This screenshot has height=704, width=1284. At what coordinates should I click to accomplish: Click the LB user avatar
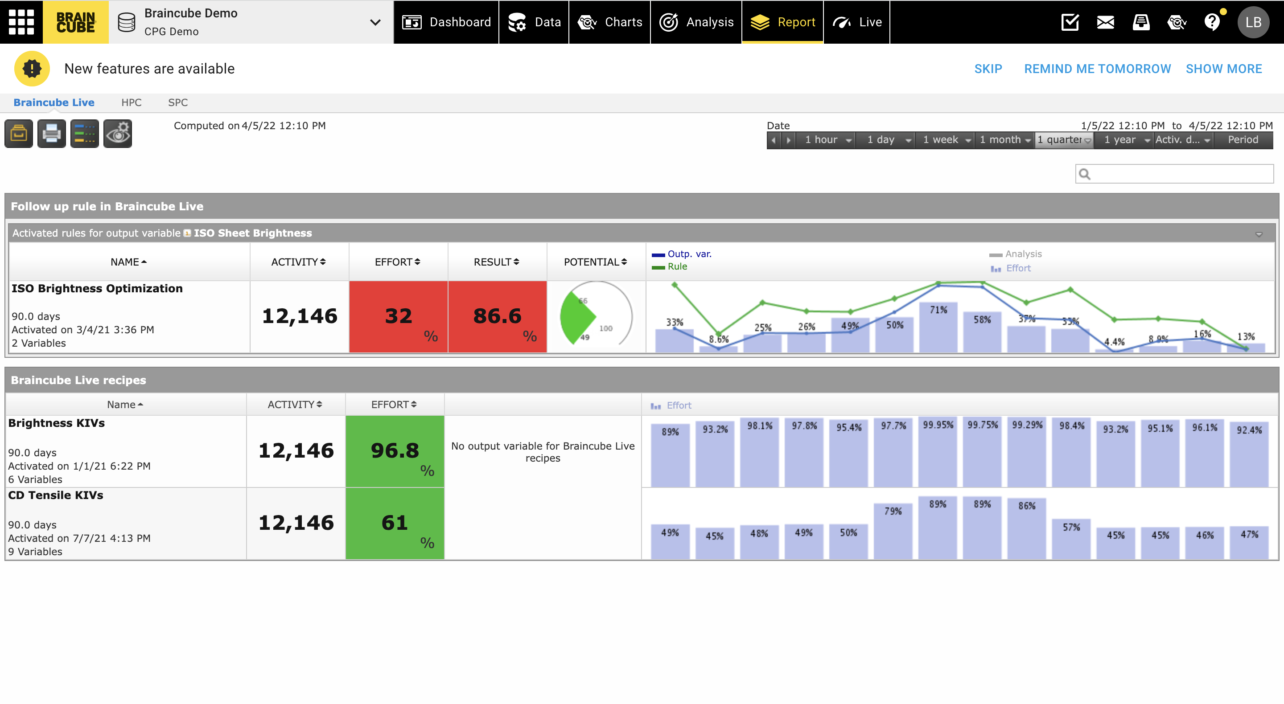(x=1253, y=22)
